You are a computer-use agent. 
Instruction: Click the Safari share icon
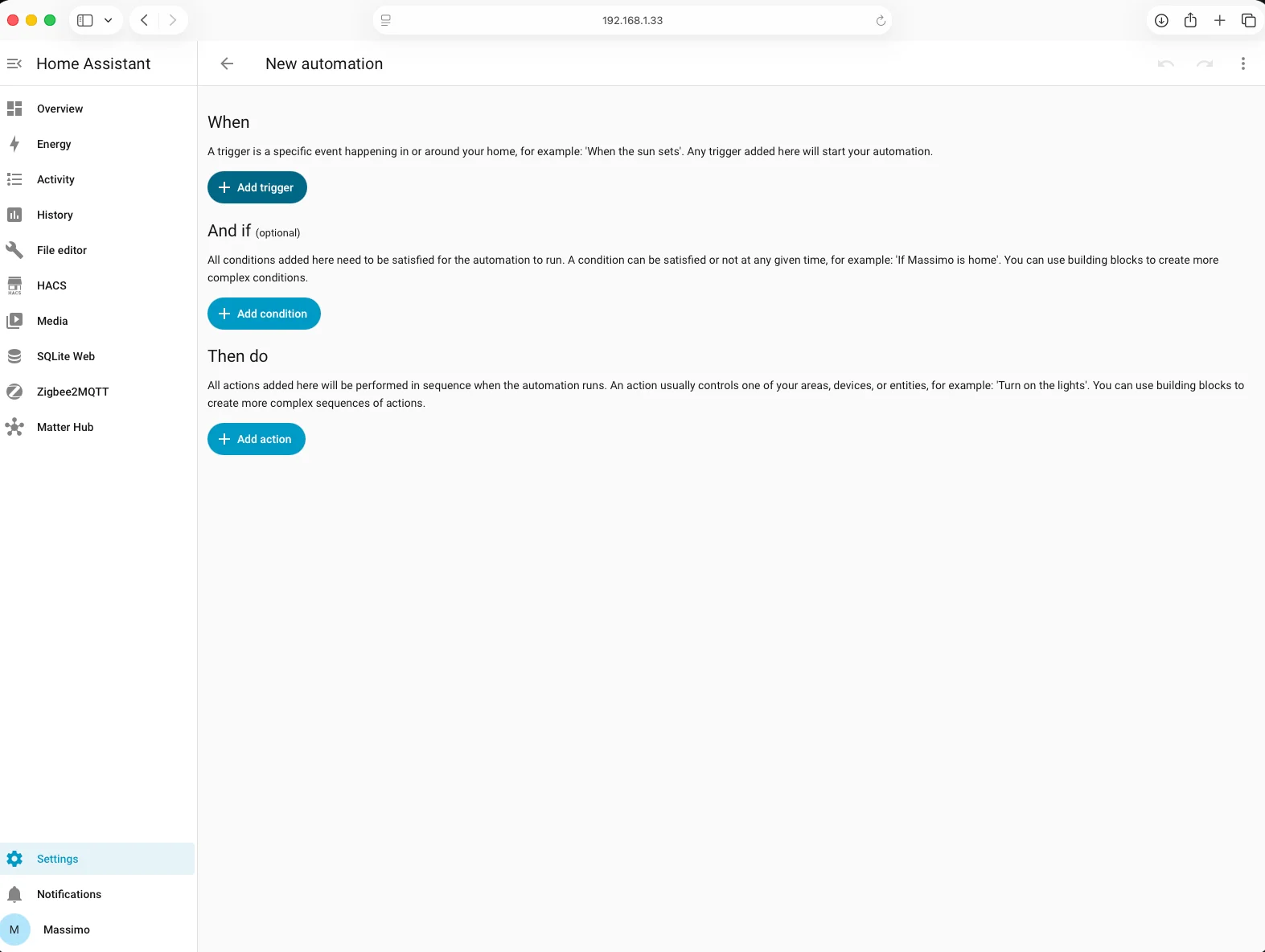tap(1190, 20)
